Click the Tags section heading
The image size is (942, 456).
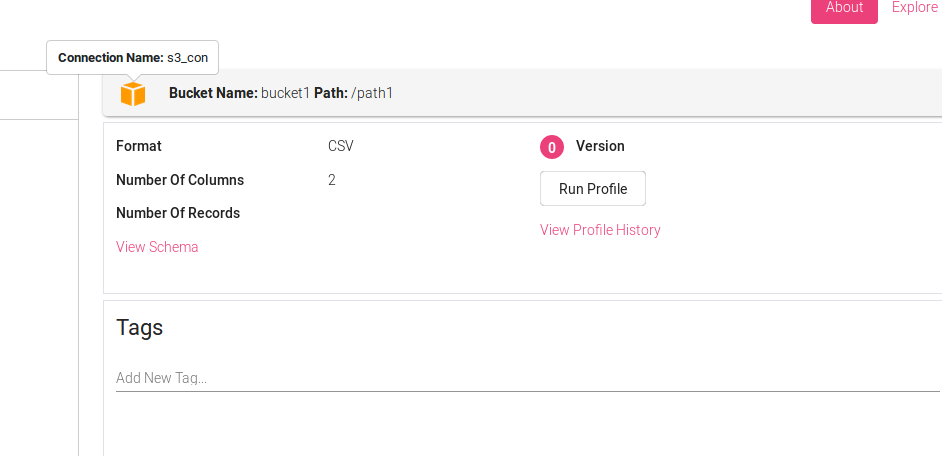140,327
